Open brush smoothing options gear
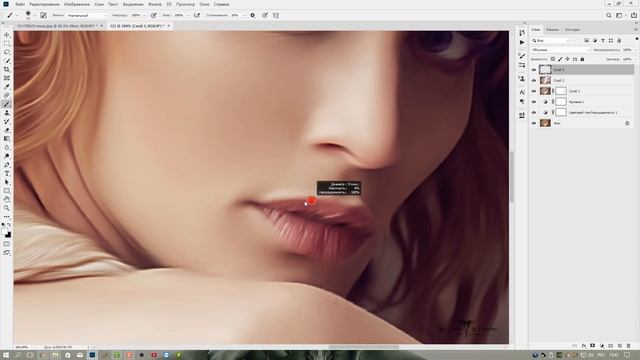Screen dimensions: 640x360 [253, 15]
